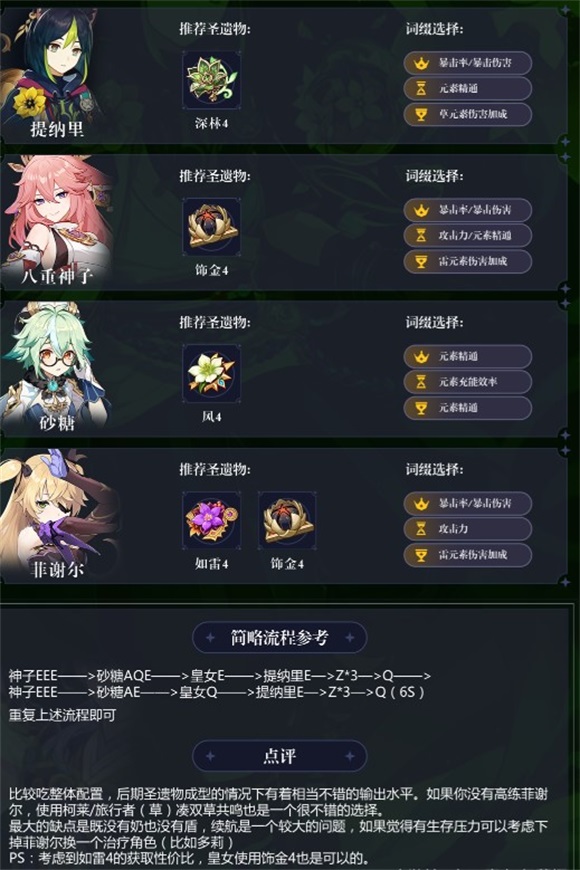The image size is (580, 870).
Task: Select the 砂糖 character portrait
Action: 54,368
